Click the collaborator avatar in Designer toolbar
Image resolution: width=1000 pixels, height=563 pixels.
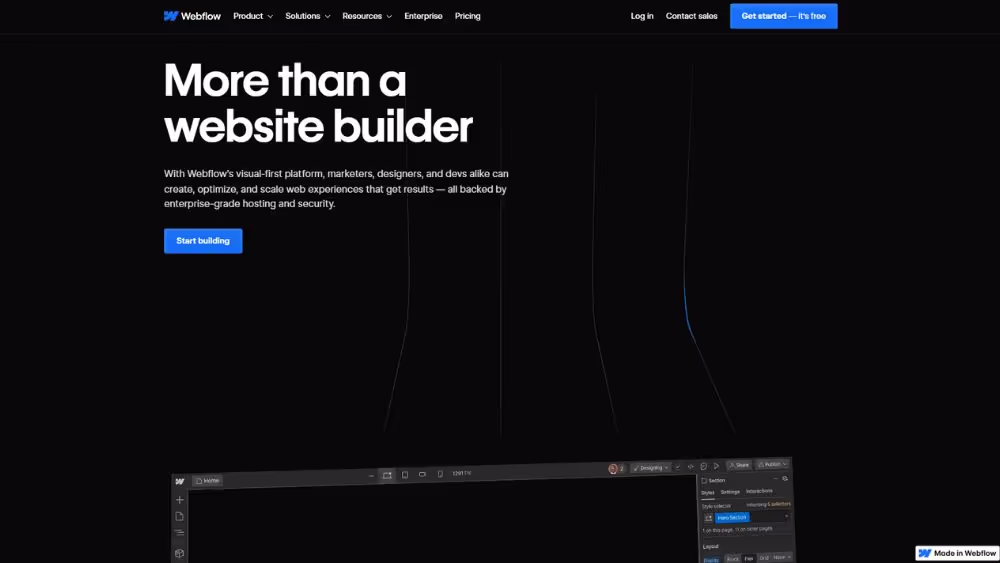click(x=613, y=469)
